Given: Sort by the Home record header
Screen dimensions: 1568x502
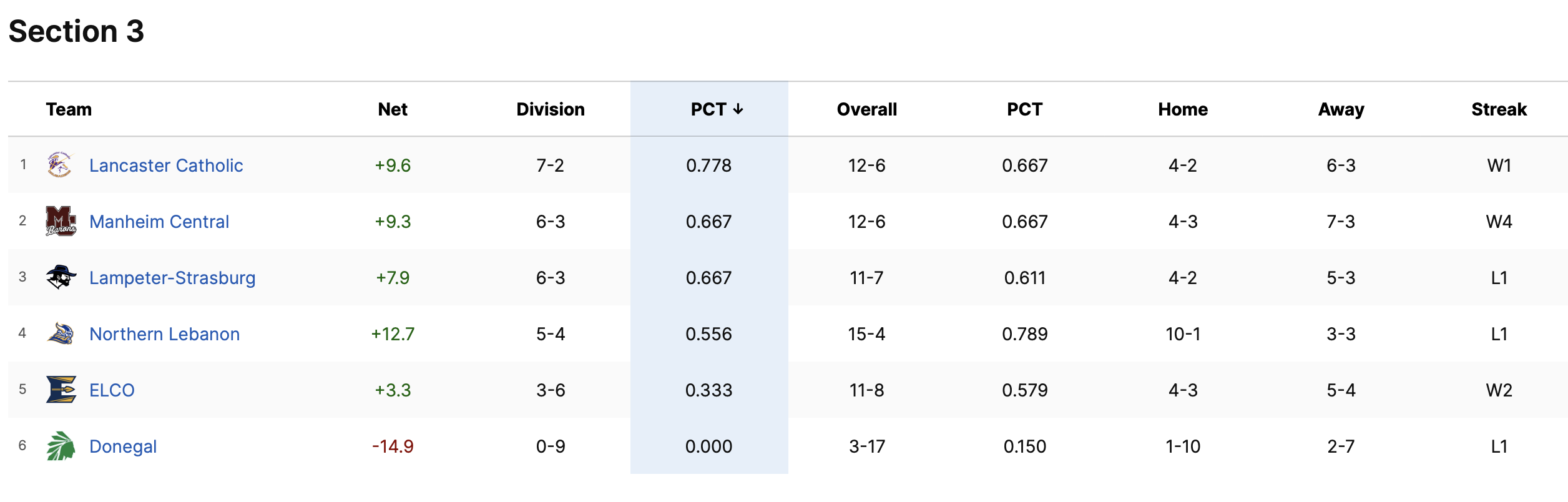Looking at the screenshot, I should point(1183,109).
